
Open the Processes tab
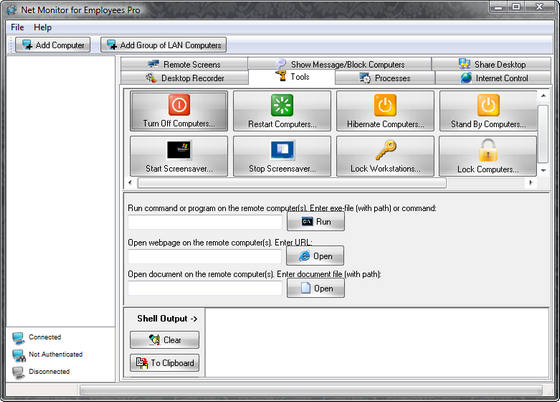click(x=385, y=78)
